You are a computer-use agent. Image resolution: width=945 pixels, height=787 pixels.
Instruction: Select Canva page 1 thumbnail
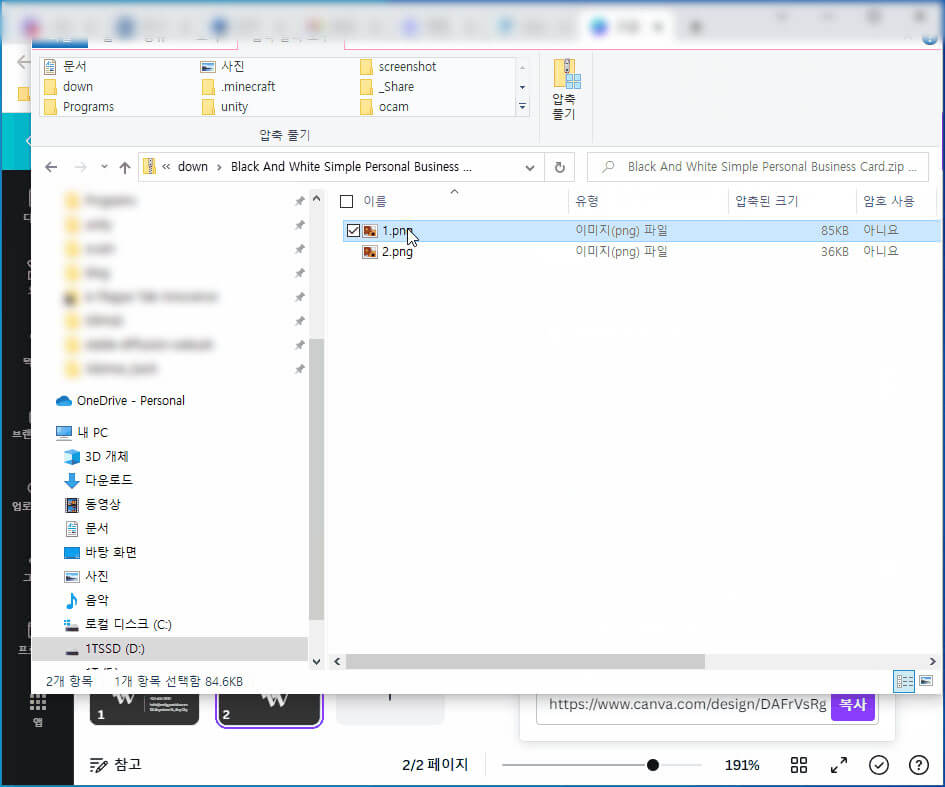[x=144, y=708]
